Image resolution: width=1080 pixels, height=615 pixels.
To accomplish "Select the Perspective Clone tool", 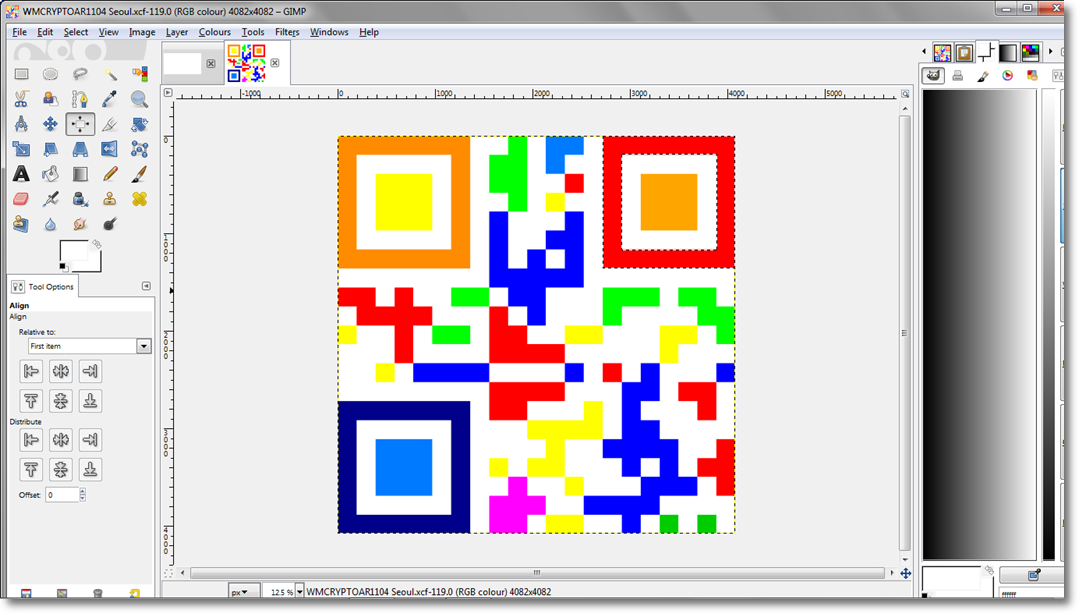I will tap(21, 224).
